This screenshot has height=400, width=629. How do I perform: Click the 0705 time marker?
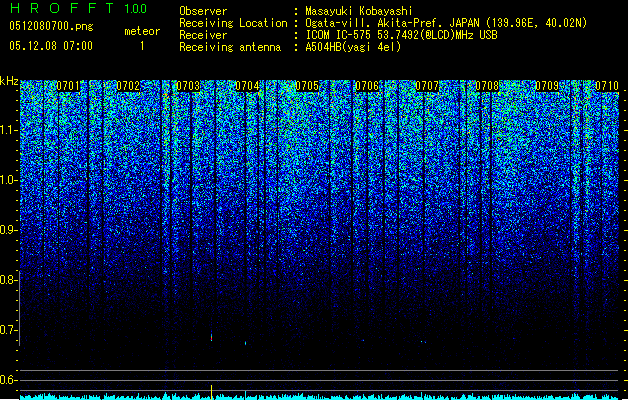point(307,86)
